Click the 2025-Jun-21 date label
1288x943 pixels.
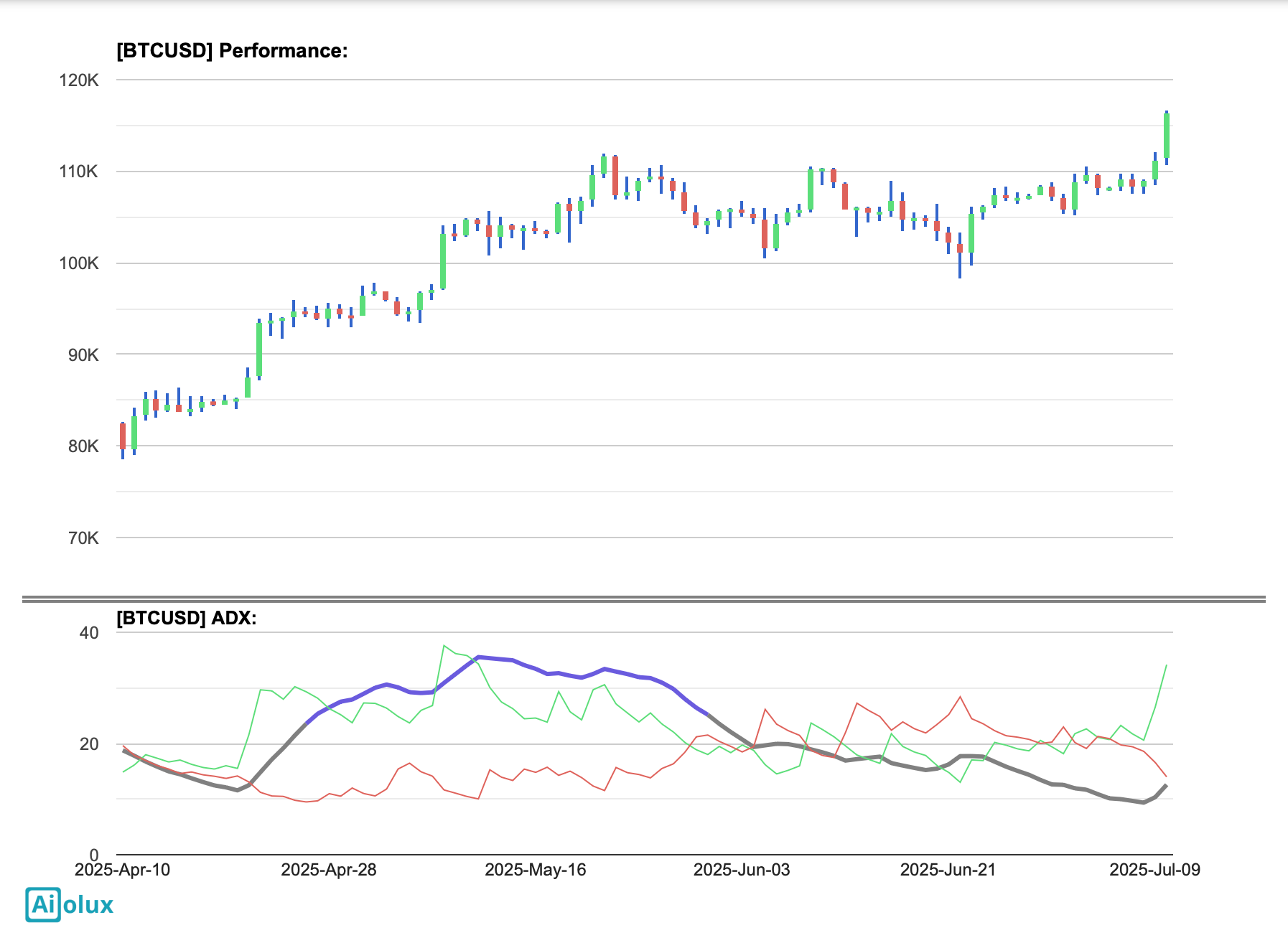[x=948, y=870]
